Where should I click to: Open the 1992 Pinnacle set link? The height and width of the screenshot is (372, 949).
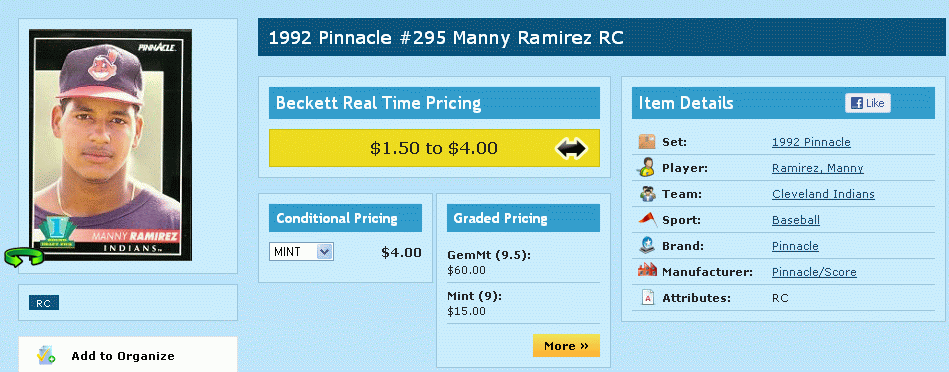click(x=811, y=142)
